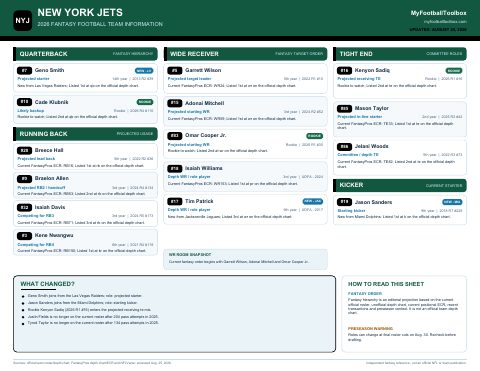Click the Adonai Mitchell player name

[x=205, y=103]
